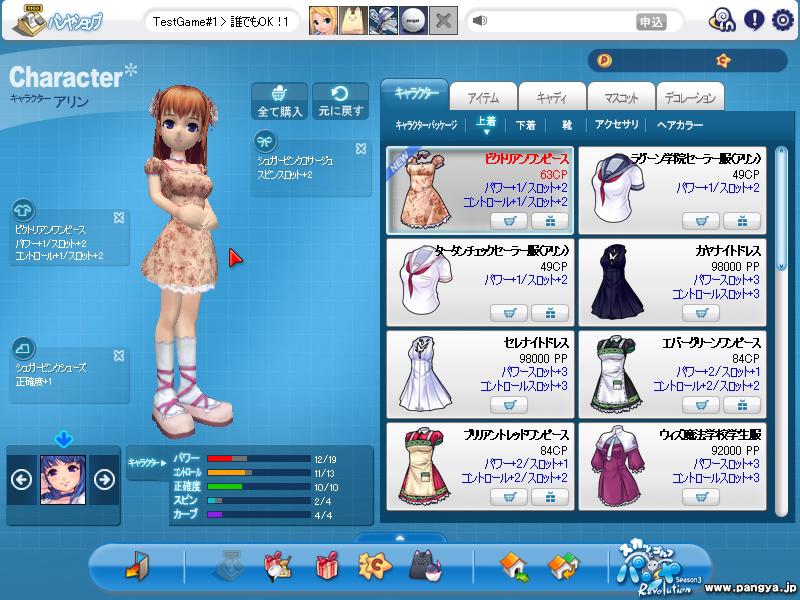Expand the bottom menu bar up arrow
The image size is (800, 600).
[400, 538]
